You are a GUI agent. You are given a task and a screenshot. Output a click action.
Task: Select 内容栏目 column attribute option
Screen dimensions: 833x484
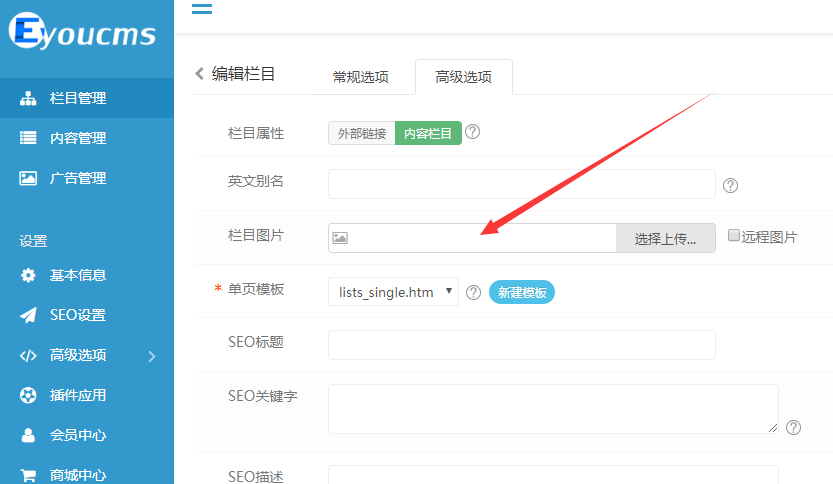click(428, 133)
